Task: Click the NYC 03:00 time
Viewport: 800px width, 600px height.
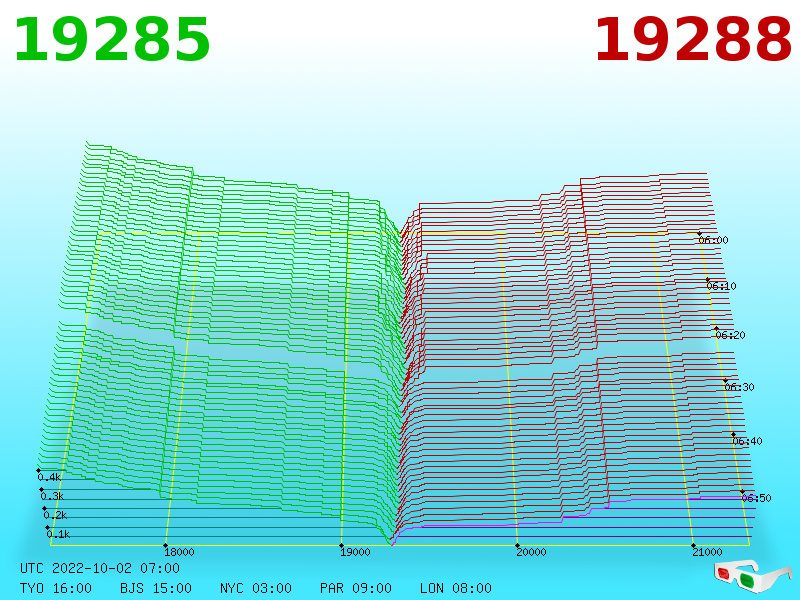Action: (256, 588)
